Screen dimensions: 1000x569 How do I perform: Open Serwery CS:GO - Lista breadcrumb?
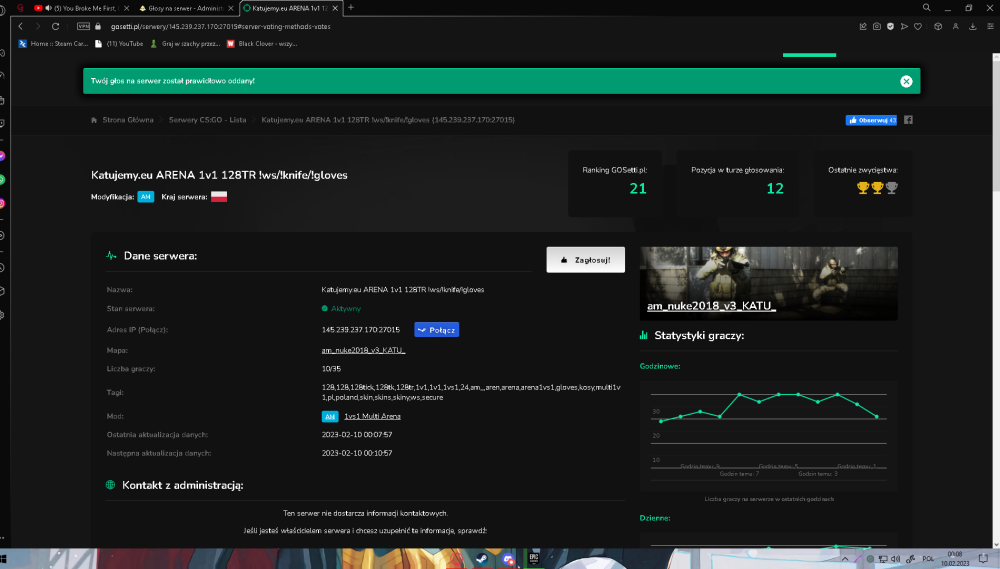[x=207, y=120]
